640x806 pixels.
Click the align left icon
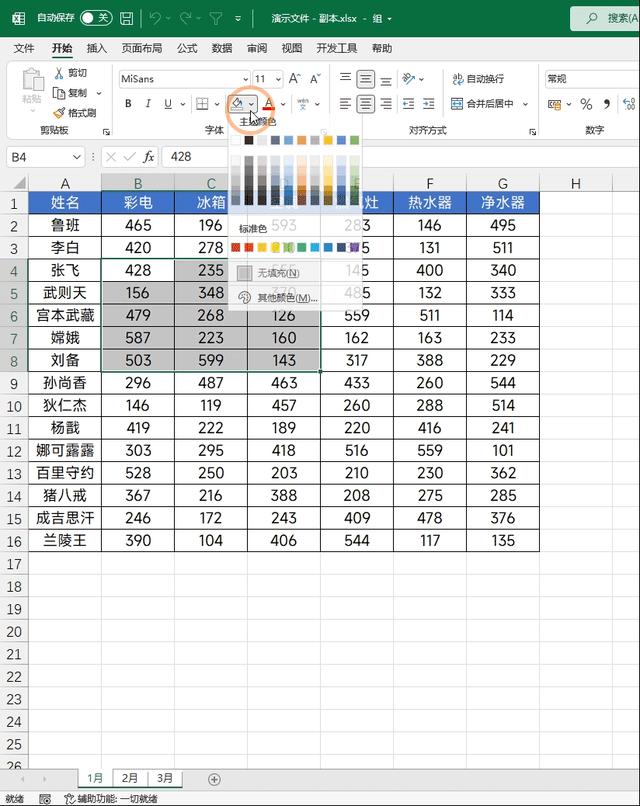(345, 104)
